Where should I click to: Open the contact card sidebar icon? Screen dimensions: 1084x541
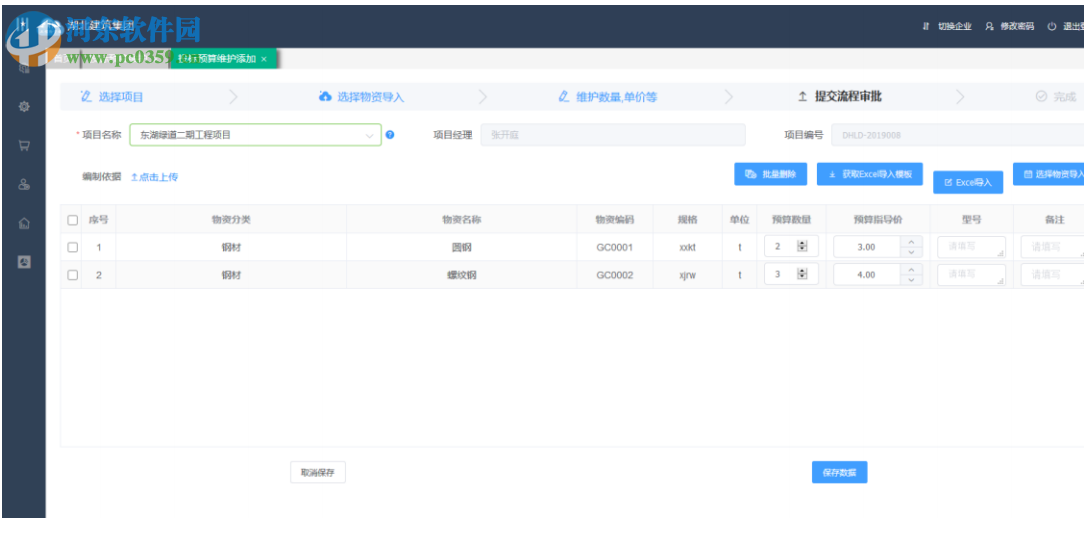[x=24, y=262]
